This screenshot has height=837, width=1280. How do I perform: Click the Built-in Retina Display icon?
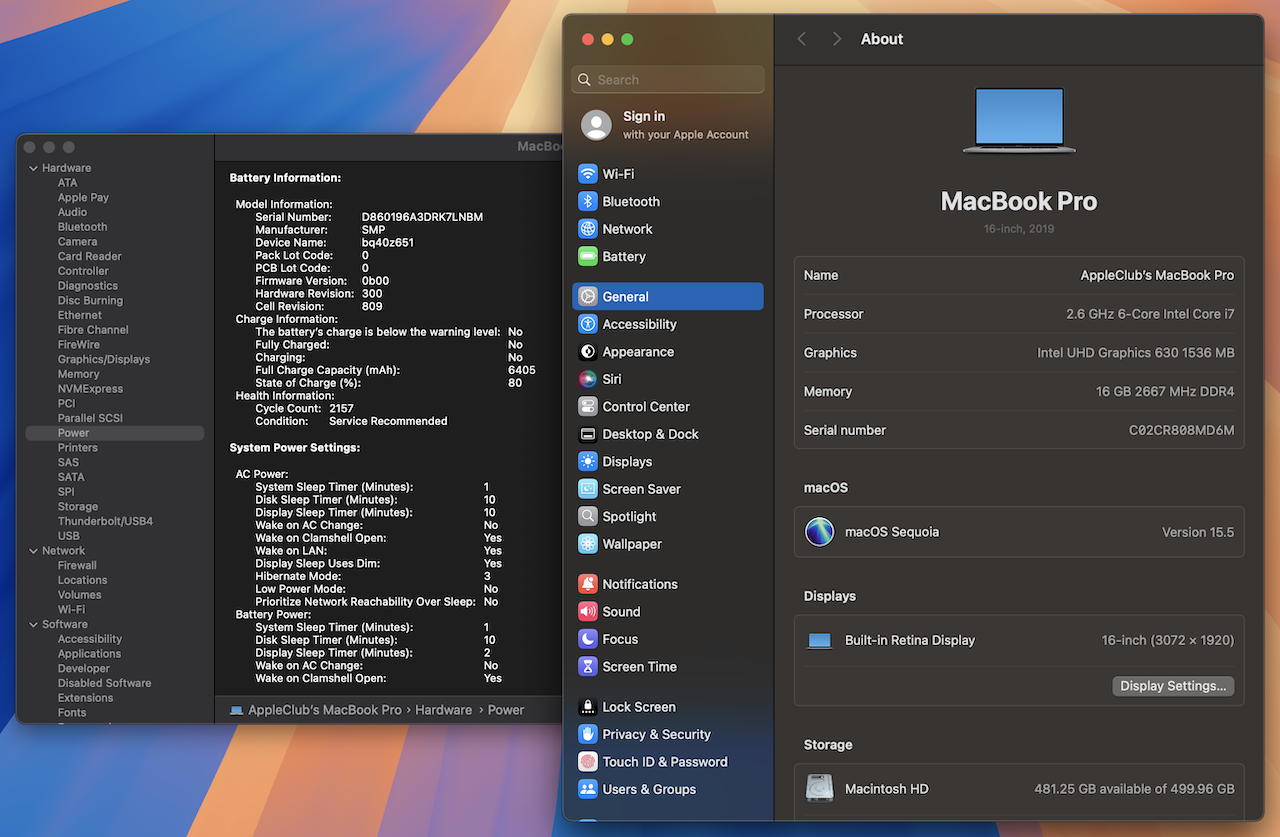tap(820, 641)
